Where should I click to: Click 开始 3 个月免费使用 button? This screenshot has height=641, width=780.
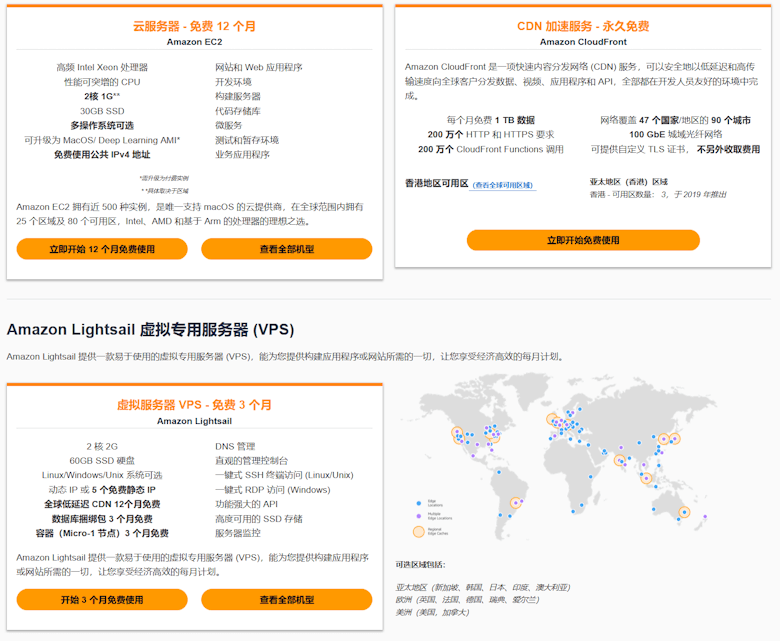[x=102, y=600]
